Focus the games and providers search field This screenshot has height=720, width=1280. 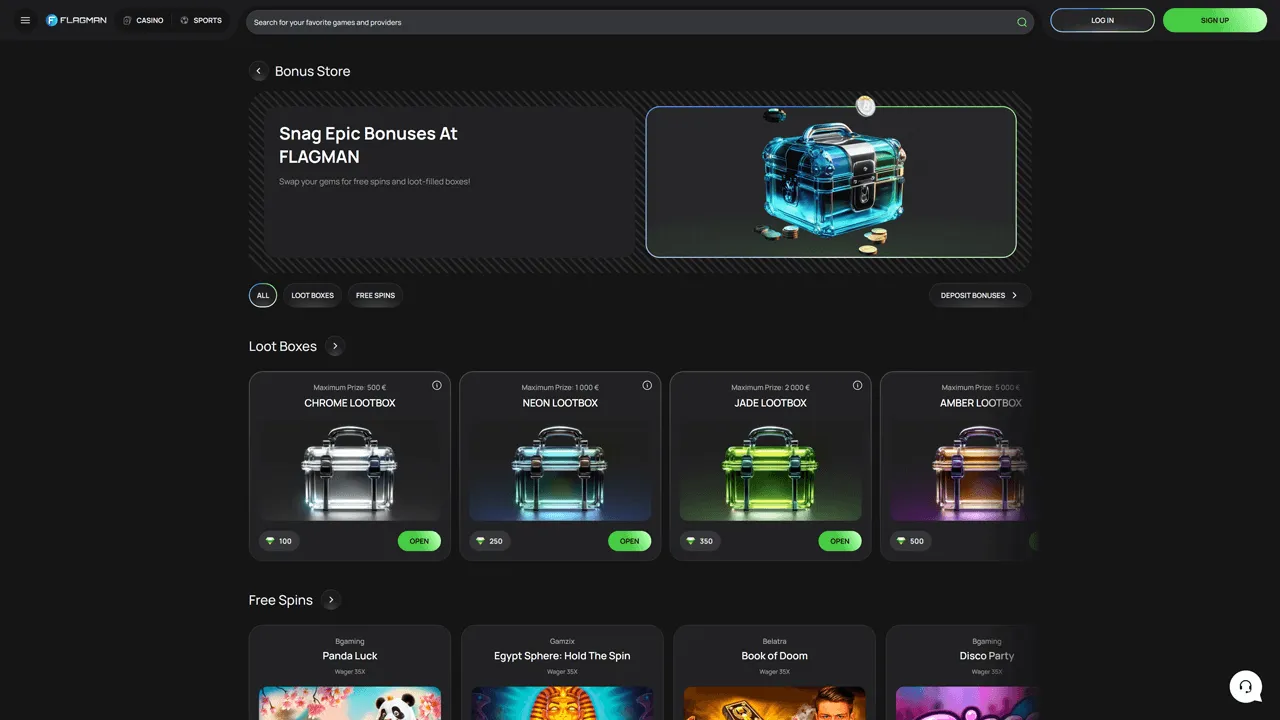[x=640, y=22]
